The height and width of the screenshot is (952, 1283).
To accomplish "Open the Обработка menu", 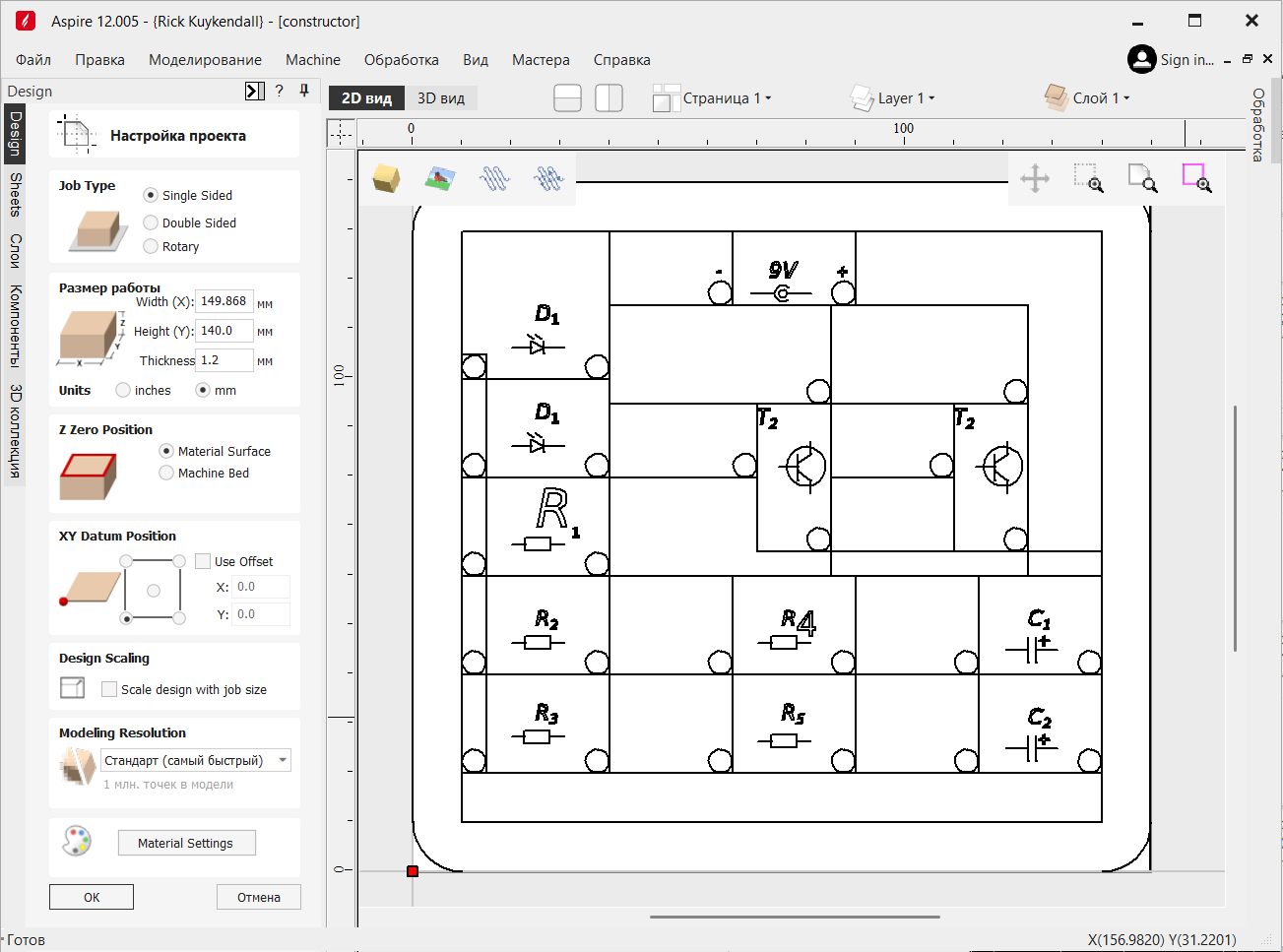I will (402, 59).
